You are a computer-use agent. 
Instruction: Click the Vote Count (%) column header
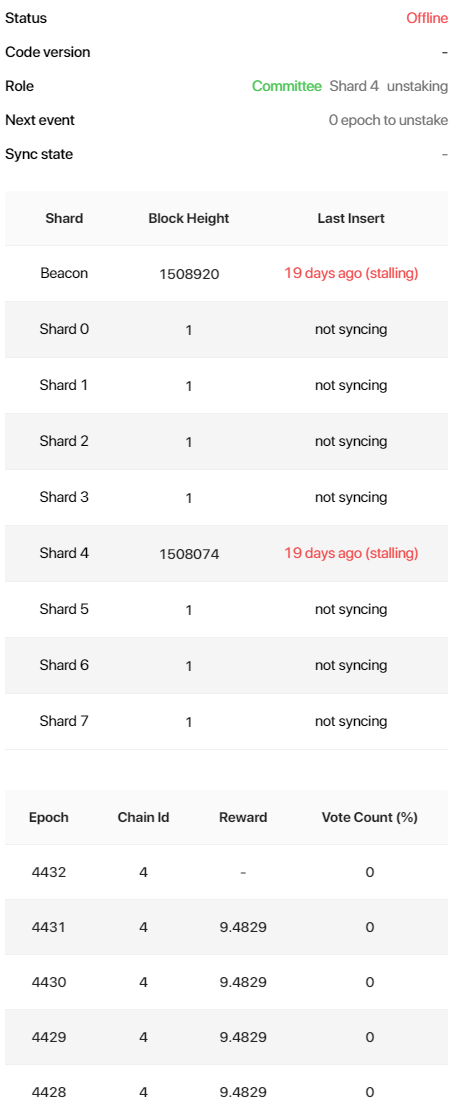[370, 817]
